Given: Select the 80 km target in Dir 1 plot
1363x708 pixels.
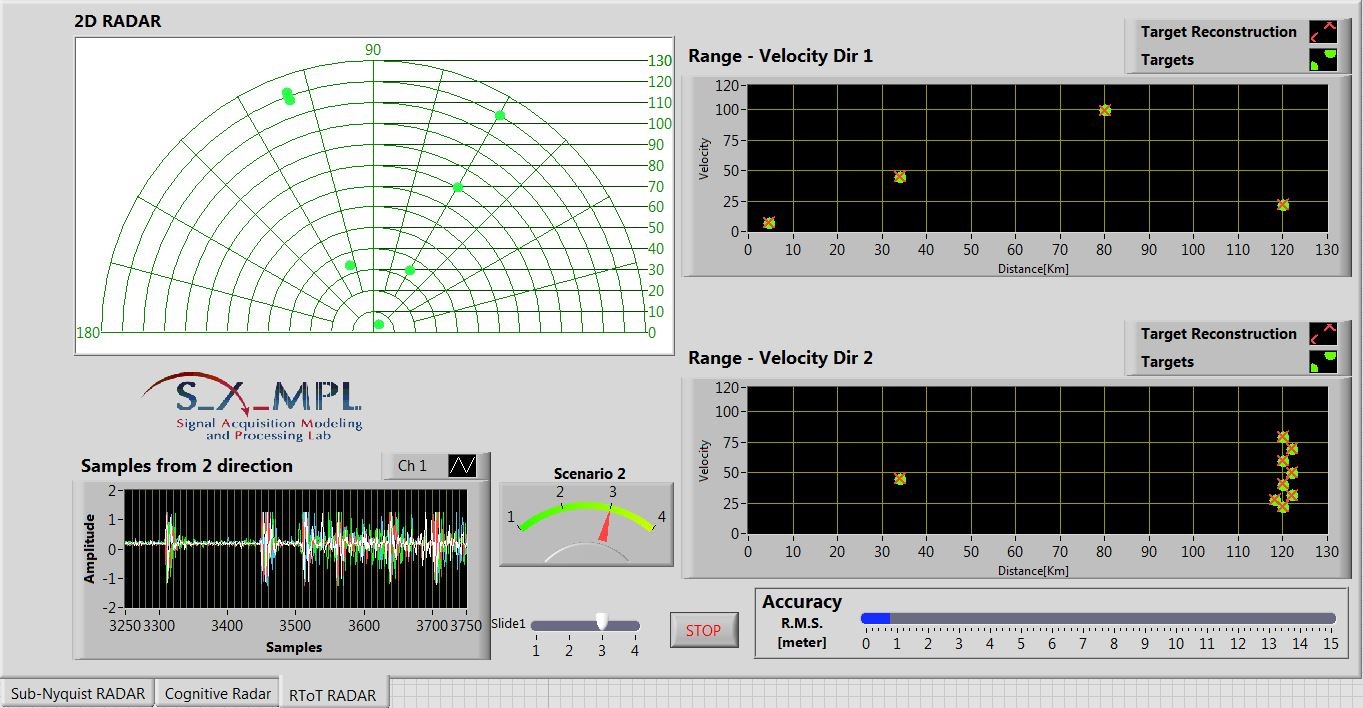Looking at the screenshot, I should tap(1105, 110).
